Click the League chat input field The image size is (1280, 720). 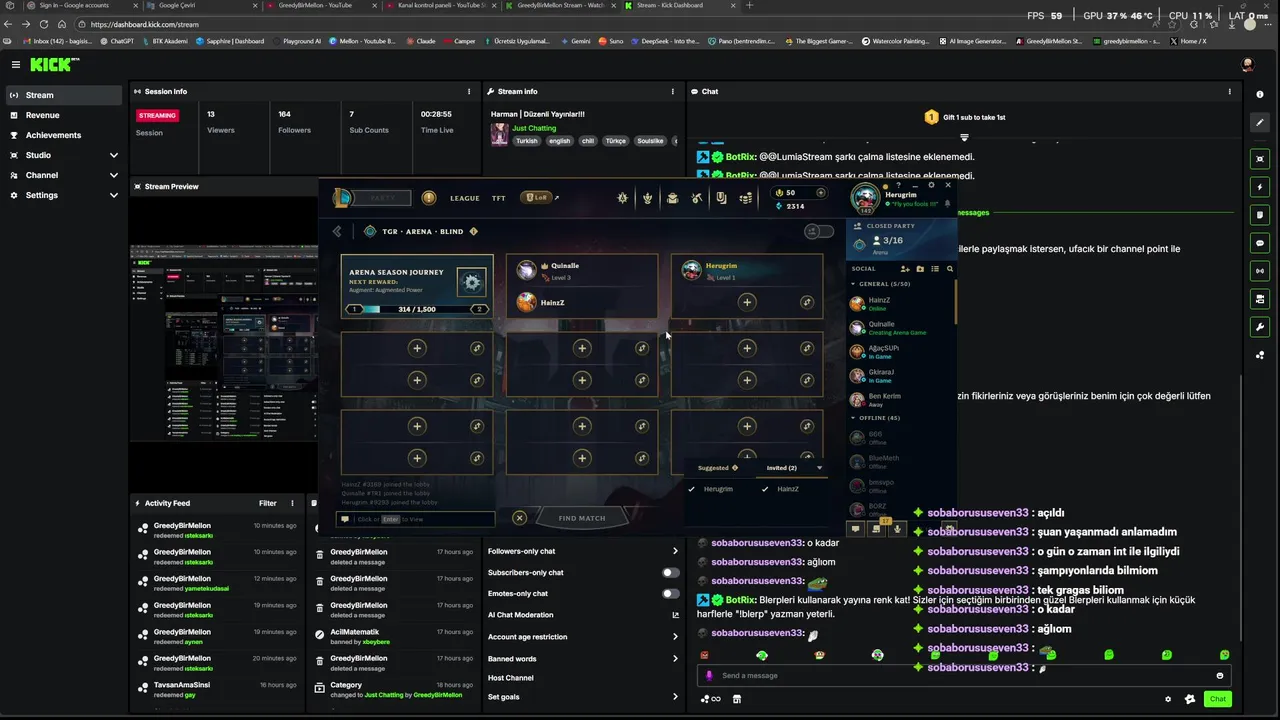(x=417, y=519)
